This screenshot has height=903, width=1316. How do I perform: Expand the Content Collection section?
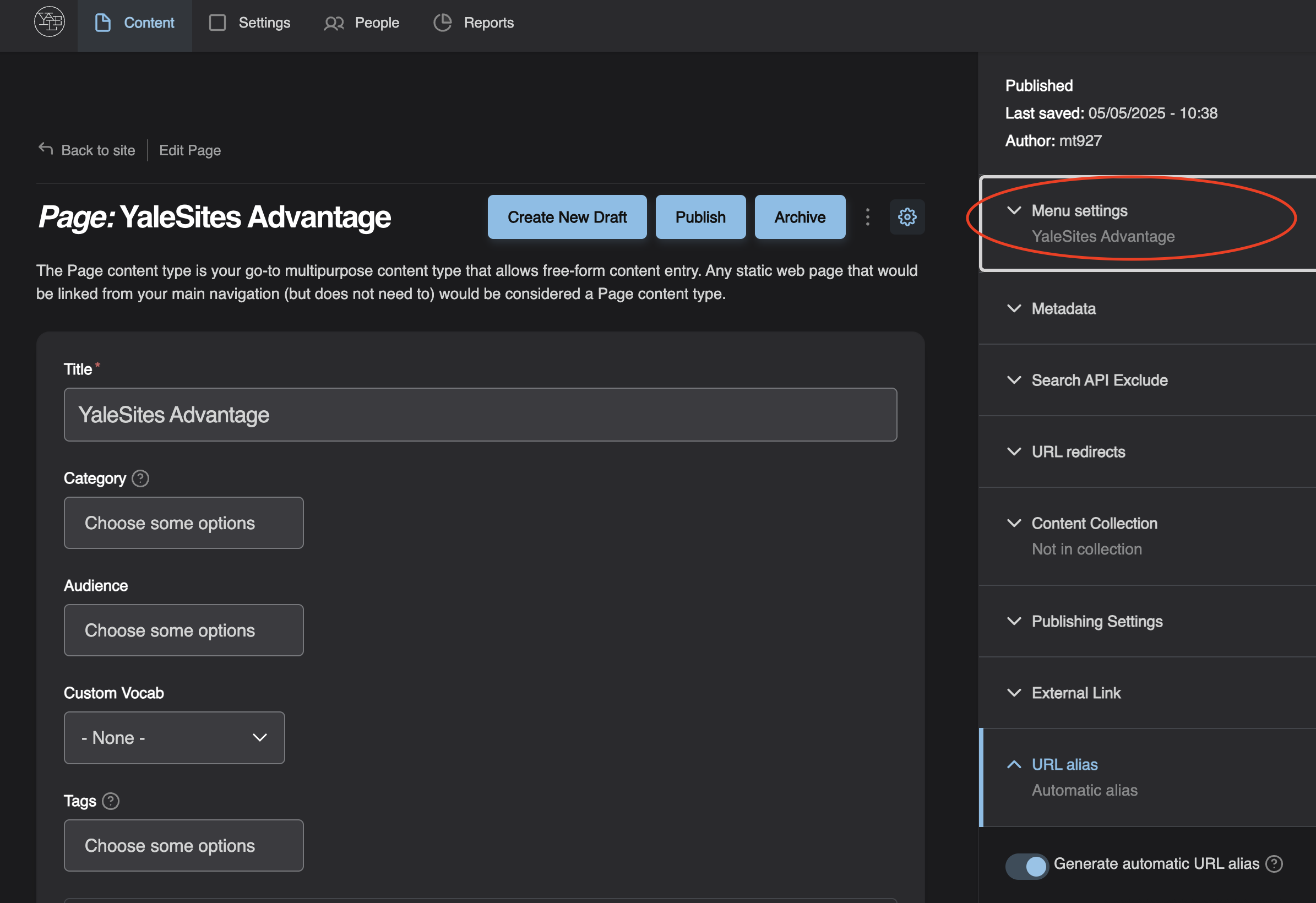point(1148,536)
